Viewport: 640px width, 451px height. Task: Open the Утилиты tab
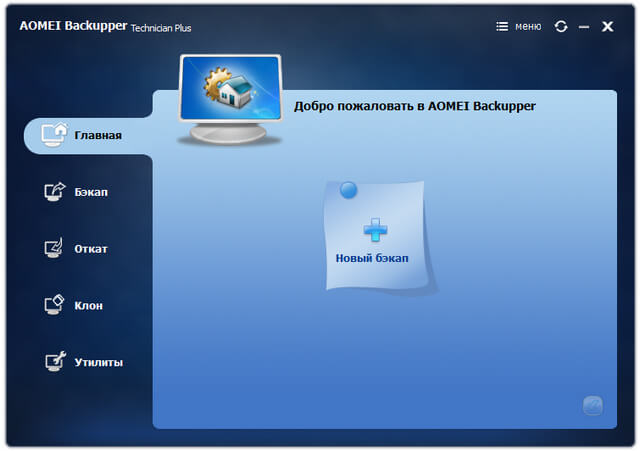84,362
